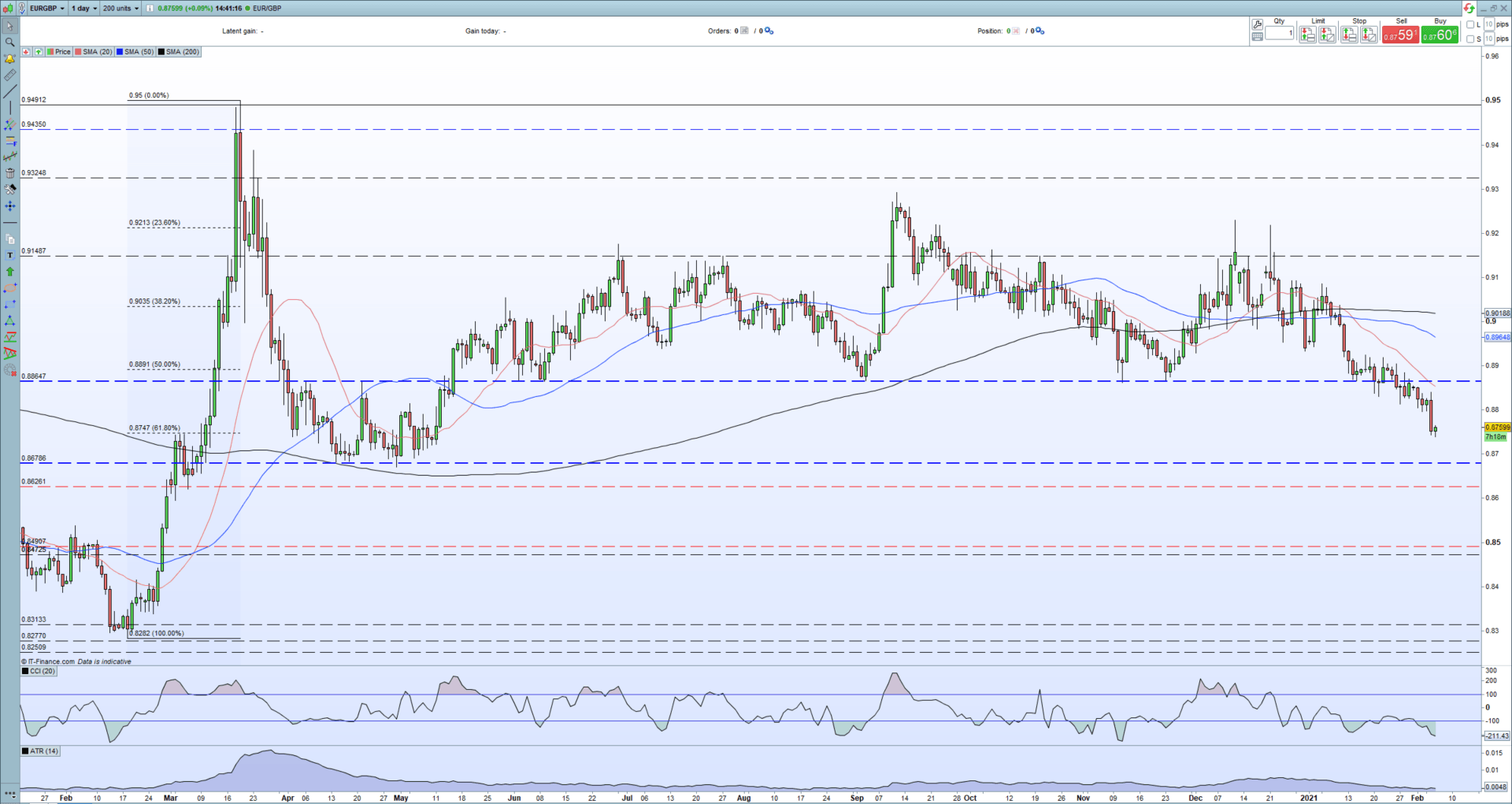Screen dimensions: 1512x804
Task: Click the 0.89648 SMA value label
Action: click(x=1497, y=337)
